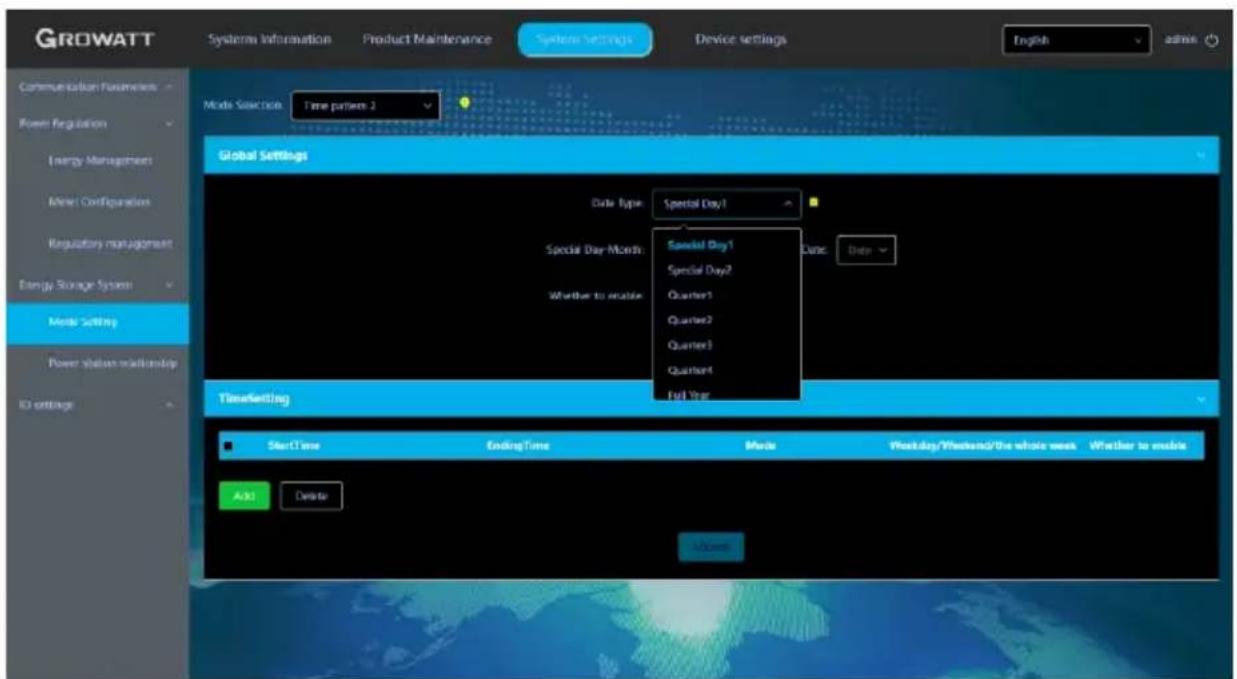Select Quarter2 from the Date Type list
Viewport: 1237px width, 679px height.
(726, 321)
